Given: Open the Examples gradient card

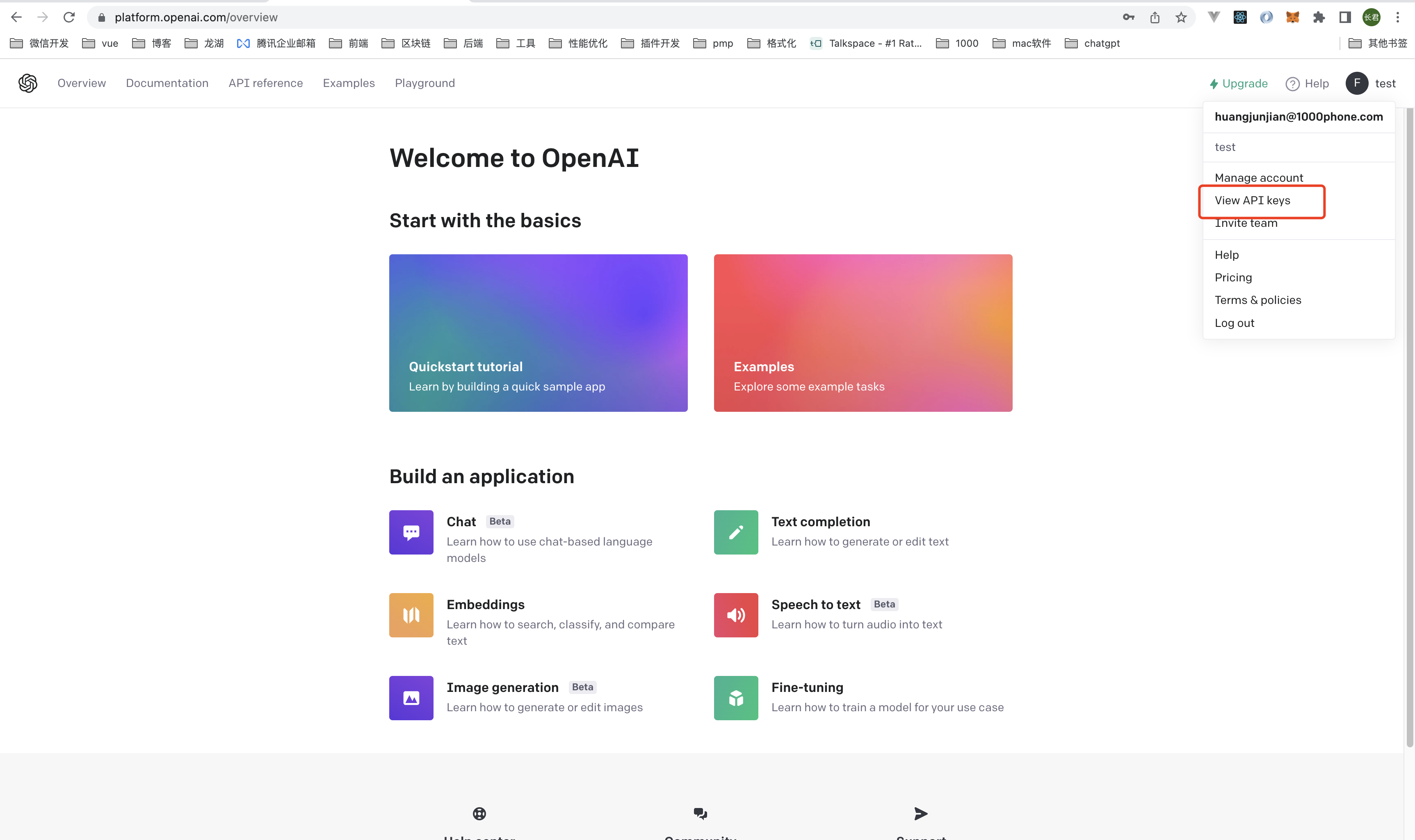Looking at the screenshot, I should 863,333.
